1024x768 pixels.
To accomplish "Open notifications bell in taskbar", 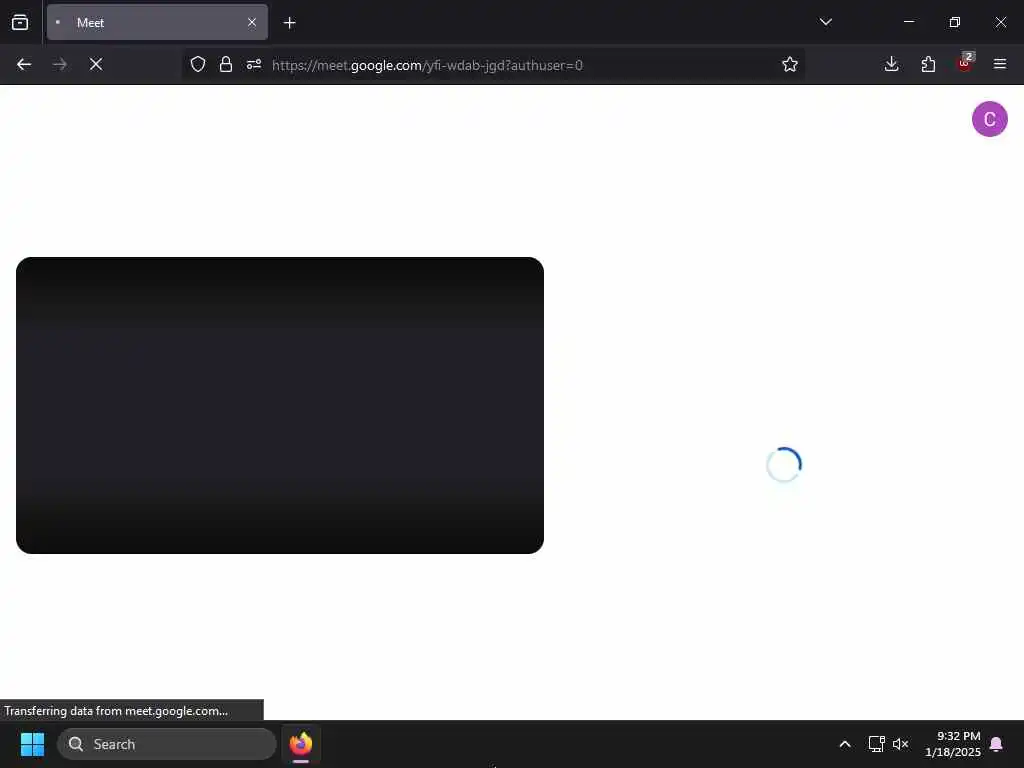I will [996, 744].
